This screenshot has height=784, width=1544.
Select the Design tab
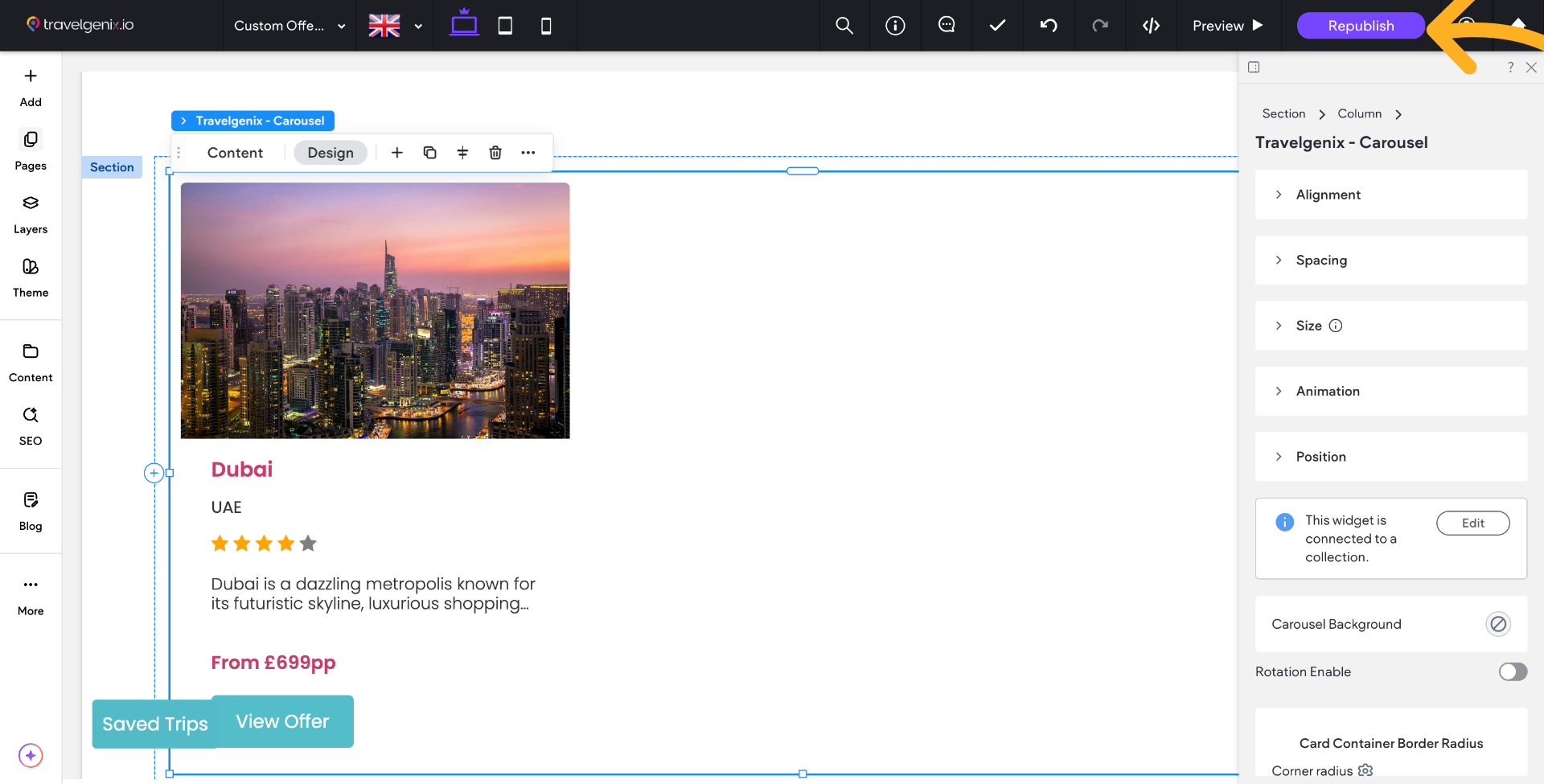coord(331,153)
